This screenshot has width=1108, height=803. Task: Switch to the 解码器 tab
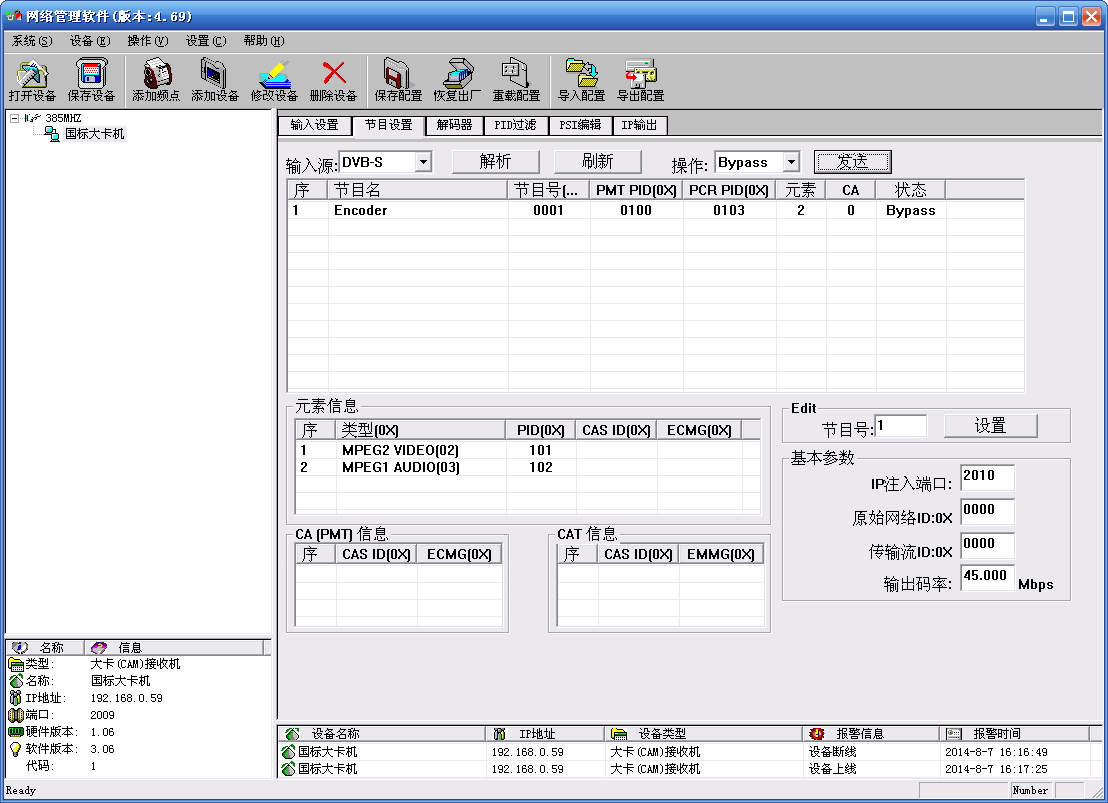[x=454, y=125]
